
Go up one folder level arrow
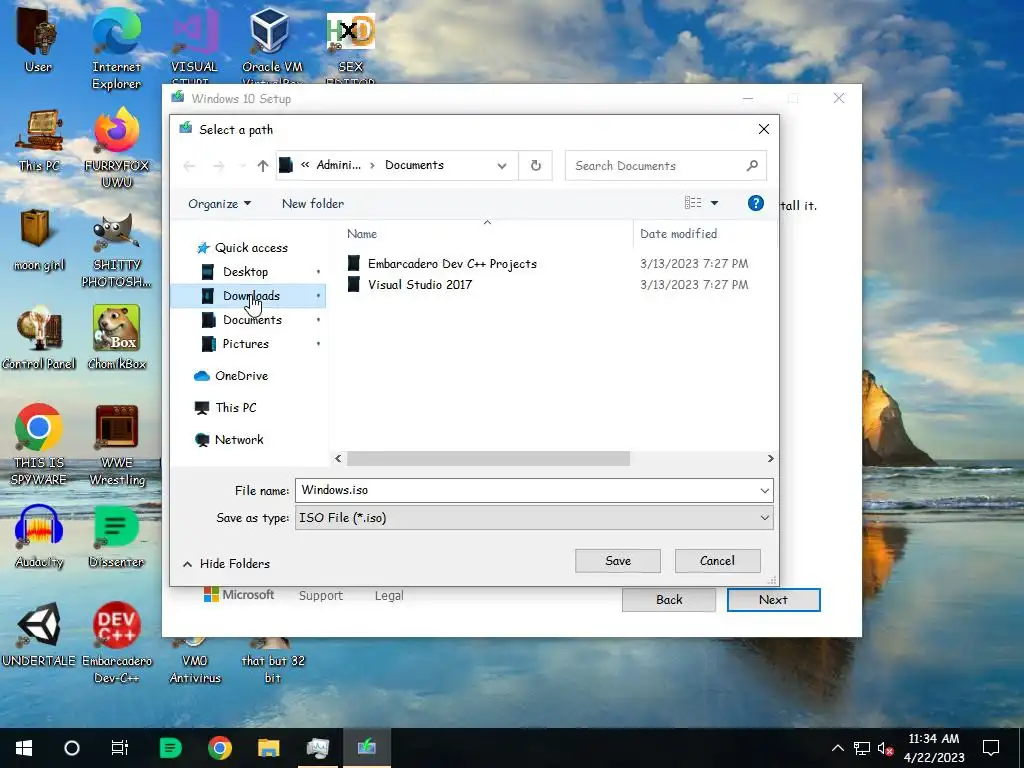(263, 166)
